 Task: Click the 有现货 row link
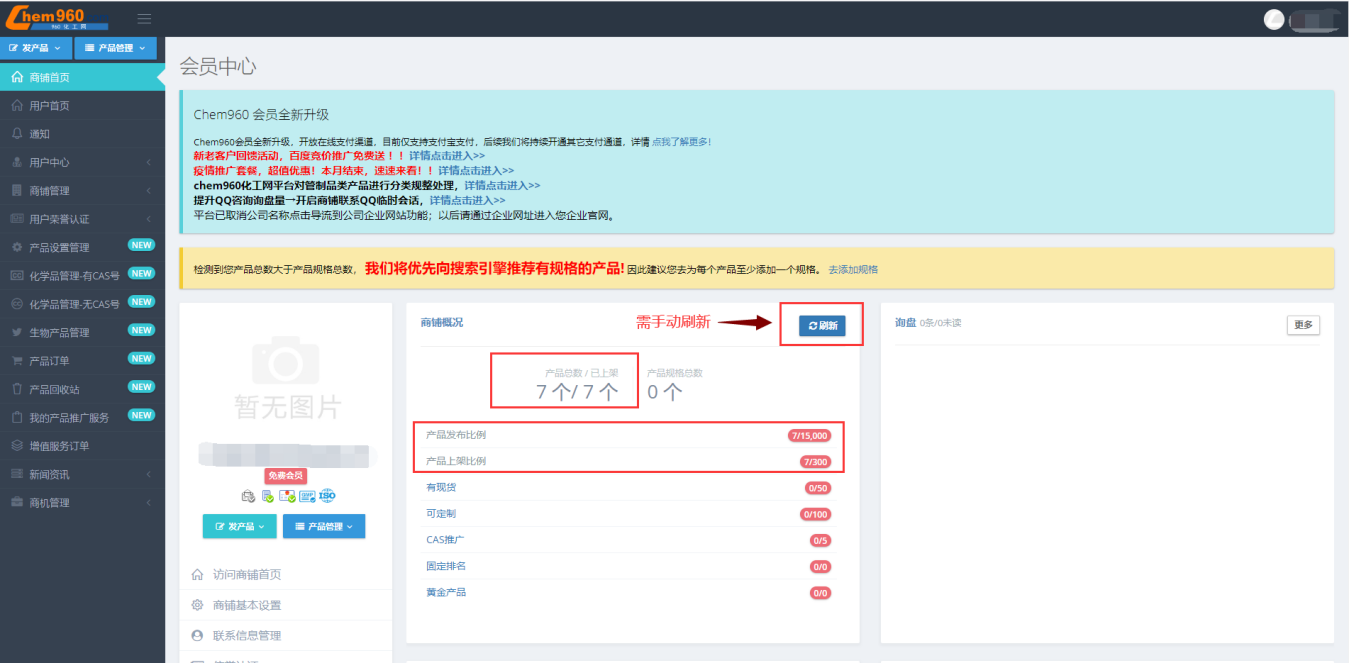click(x=441, y=487)
